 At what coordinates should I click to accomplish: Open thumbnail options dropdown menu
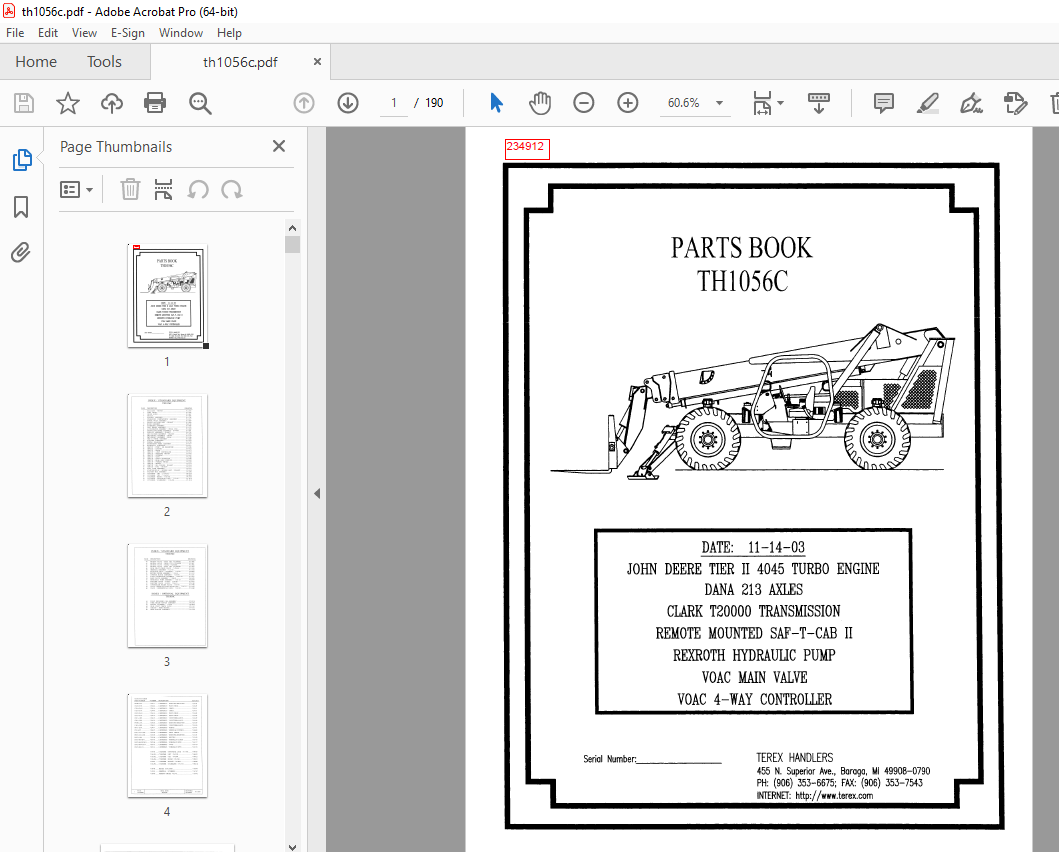click(x=76, y=190)
